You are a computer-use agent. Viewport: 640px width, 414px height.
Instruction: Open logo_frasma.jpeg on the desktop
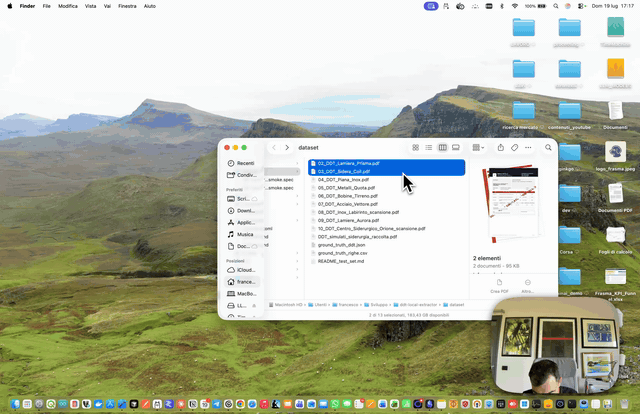coord(615,156)
